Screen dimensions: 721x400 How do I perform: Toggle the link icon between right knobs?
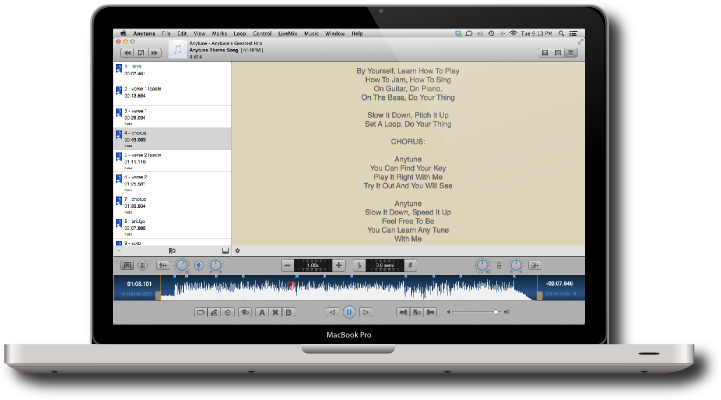(499, 265)
